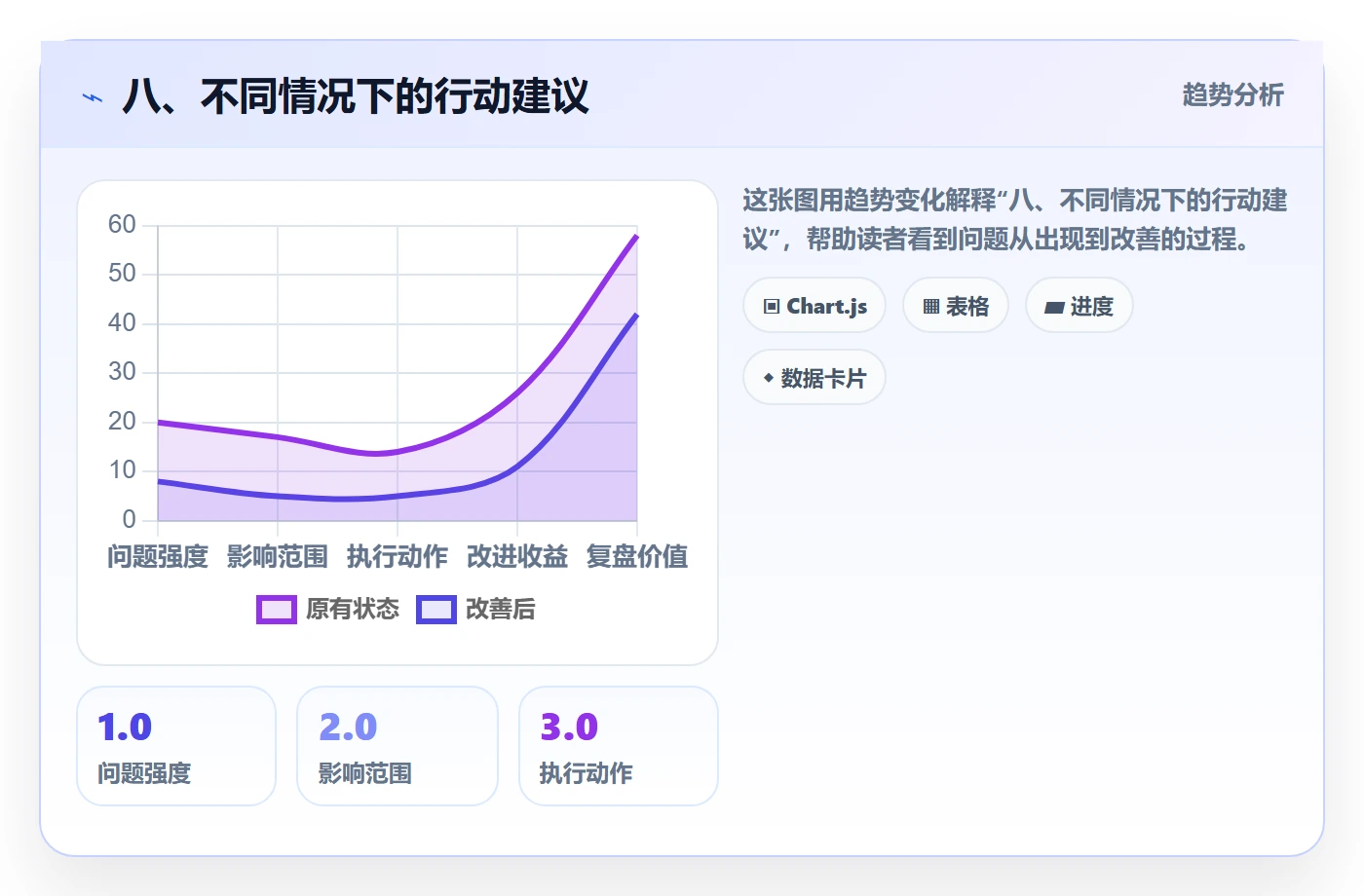Viewport: 1364px width, 896px height.
Task: Hide the 原有状态 series via its legend label
Action: click(353, 610)
